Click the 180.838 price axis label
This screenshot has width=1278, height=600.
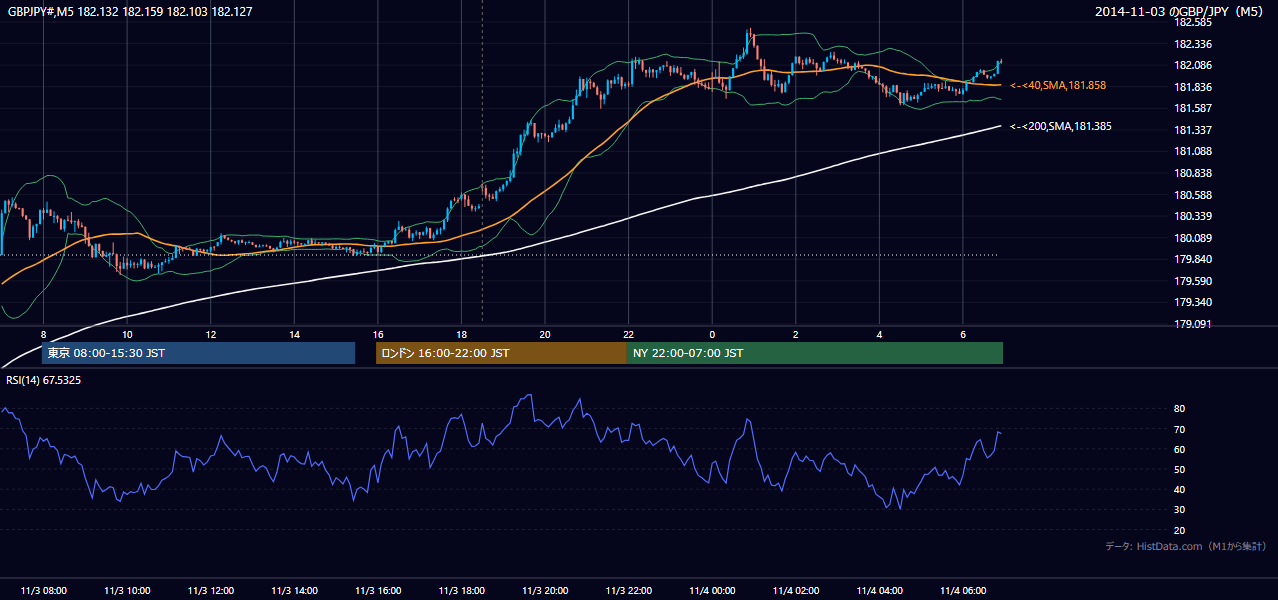(1193, 173)
